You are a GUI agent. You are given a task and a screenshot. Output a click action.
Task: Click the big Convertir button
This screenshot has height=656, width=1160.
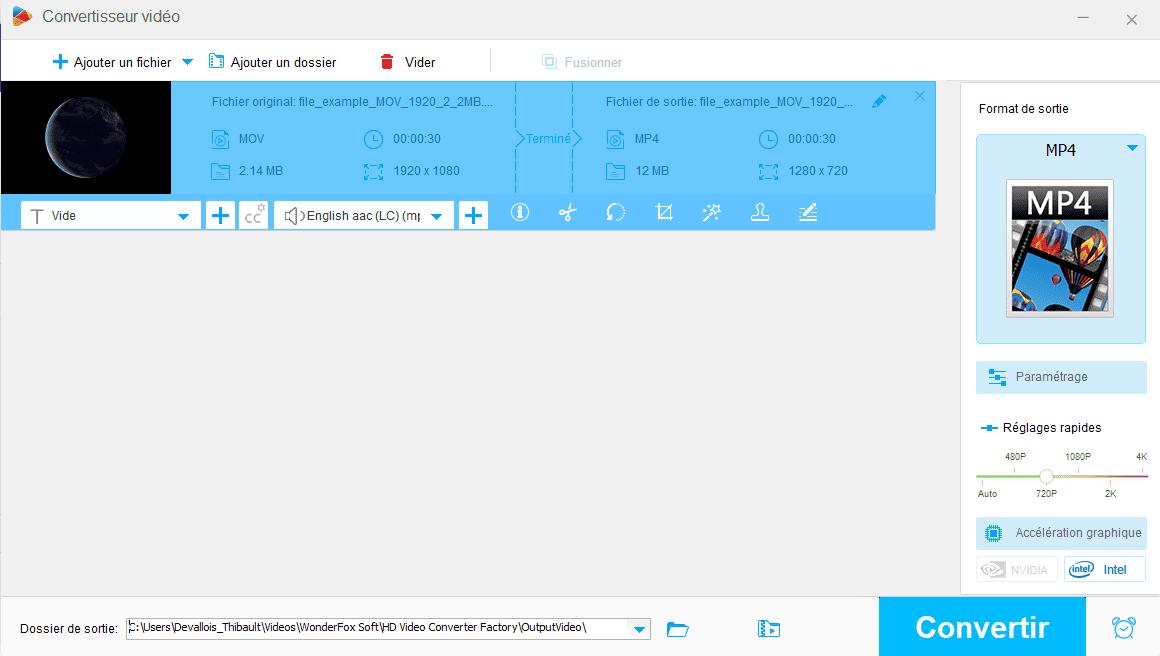click(982, 627)
